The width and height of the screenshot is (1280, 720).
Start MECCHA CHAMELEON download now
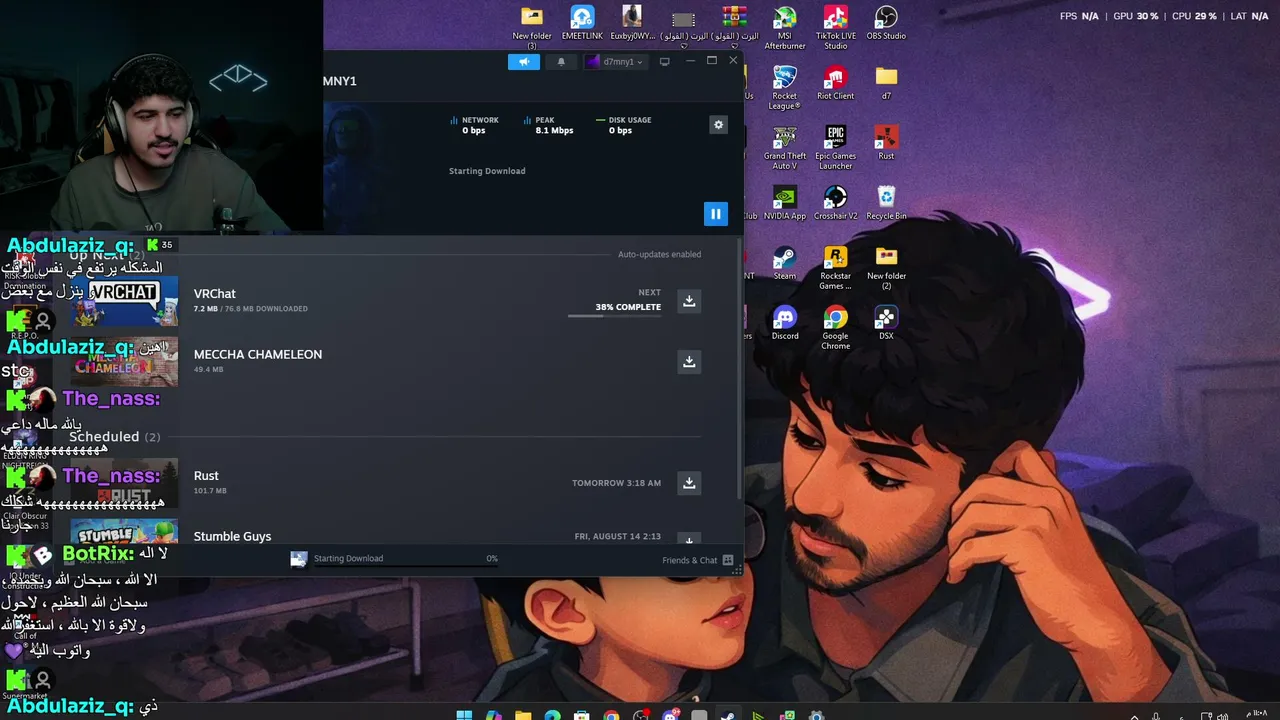coord(689,362)
